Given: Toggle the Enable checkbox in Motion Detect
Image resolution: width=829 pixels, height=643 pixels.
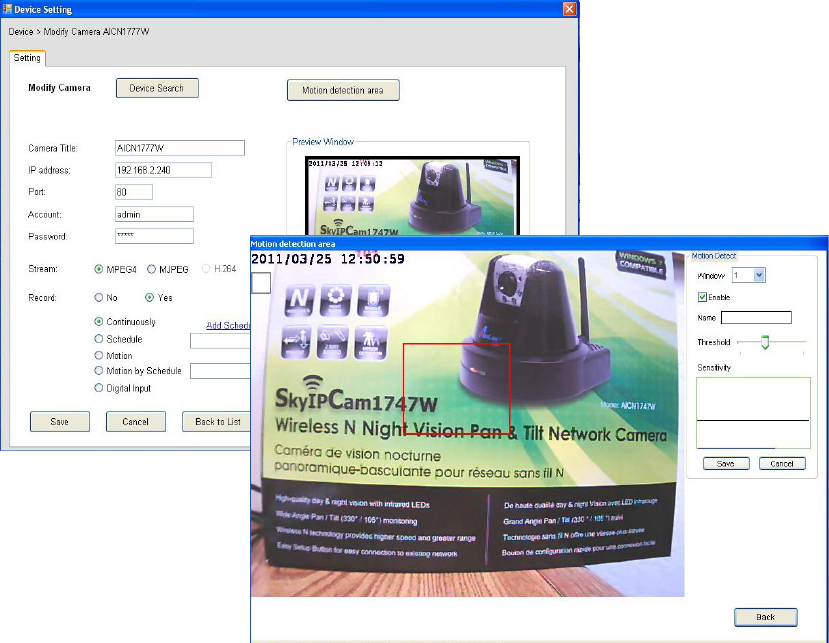Looking at the screenshot, I should [702, 297].
